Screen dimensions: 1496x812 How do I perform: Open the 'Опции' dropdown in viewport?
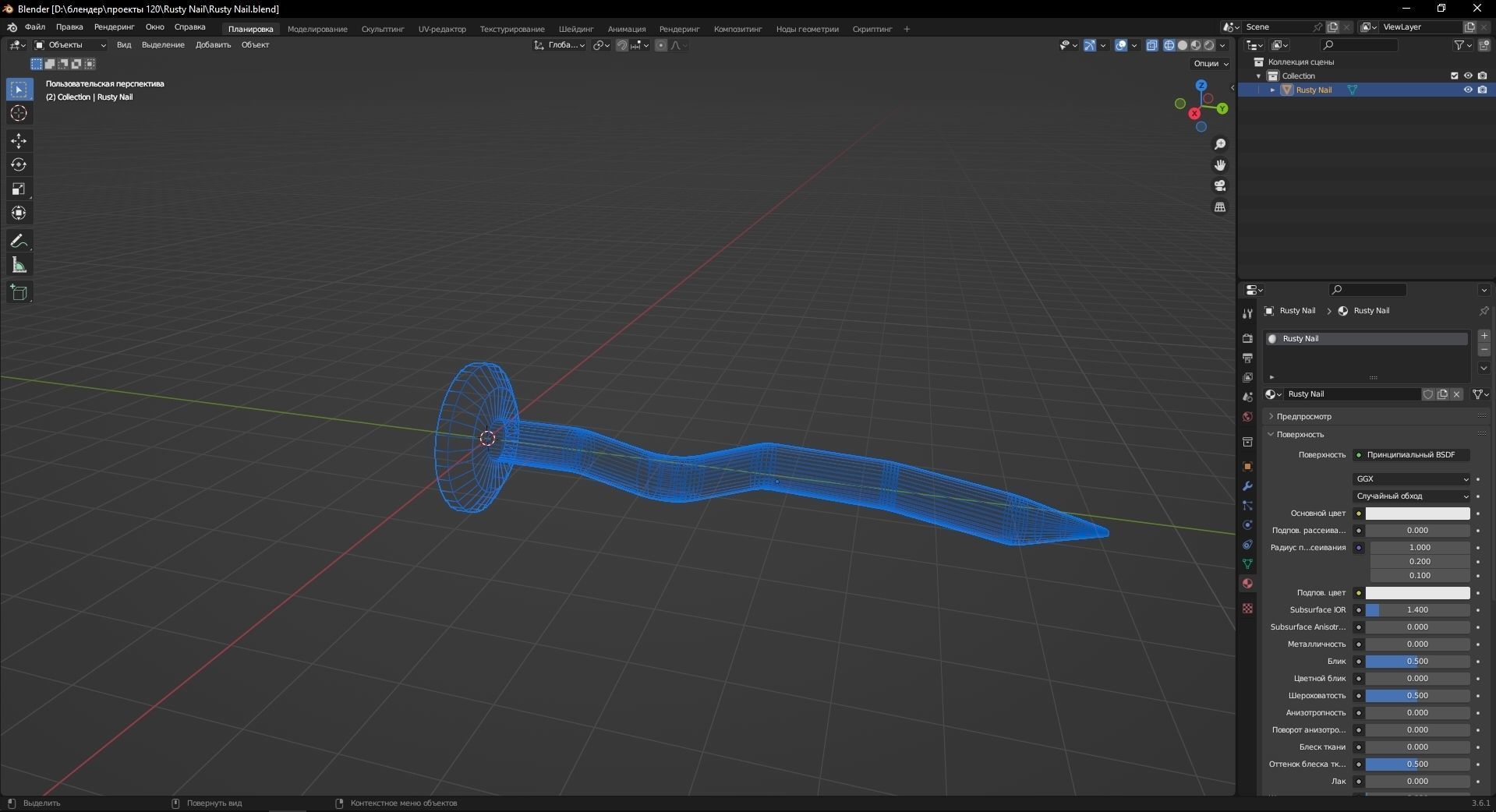point(1211,64)
